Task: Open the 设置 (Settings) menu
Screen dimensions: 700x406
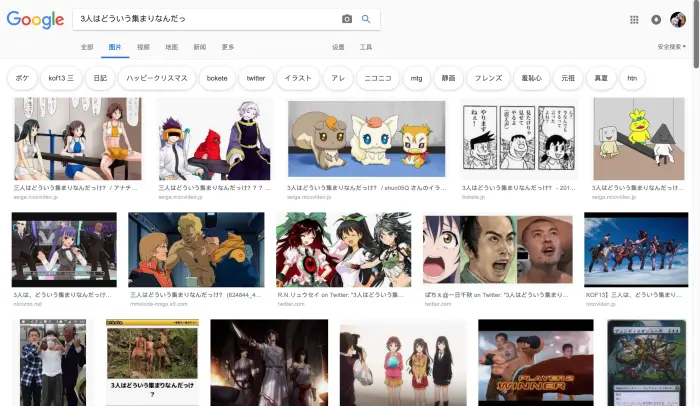Action: pos(338,47)
